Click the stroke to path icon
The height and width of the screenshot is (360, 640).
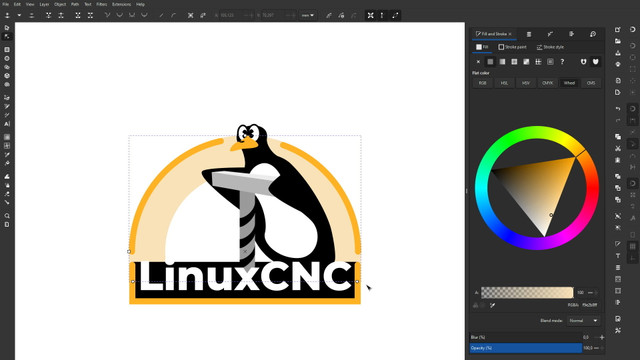tap(203, 15)
